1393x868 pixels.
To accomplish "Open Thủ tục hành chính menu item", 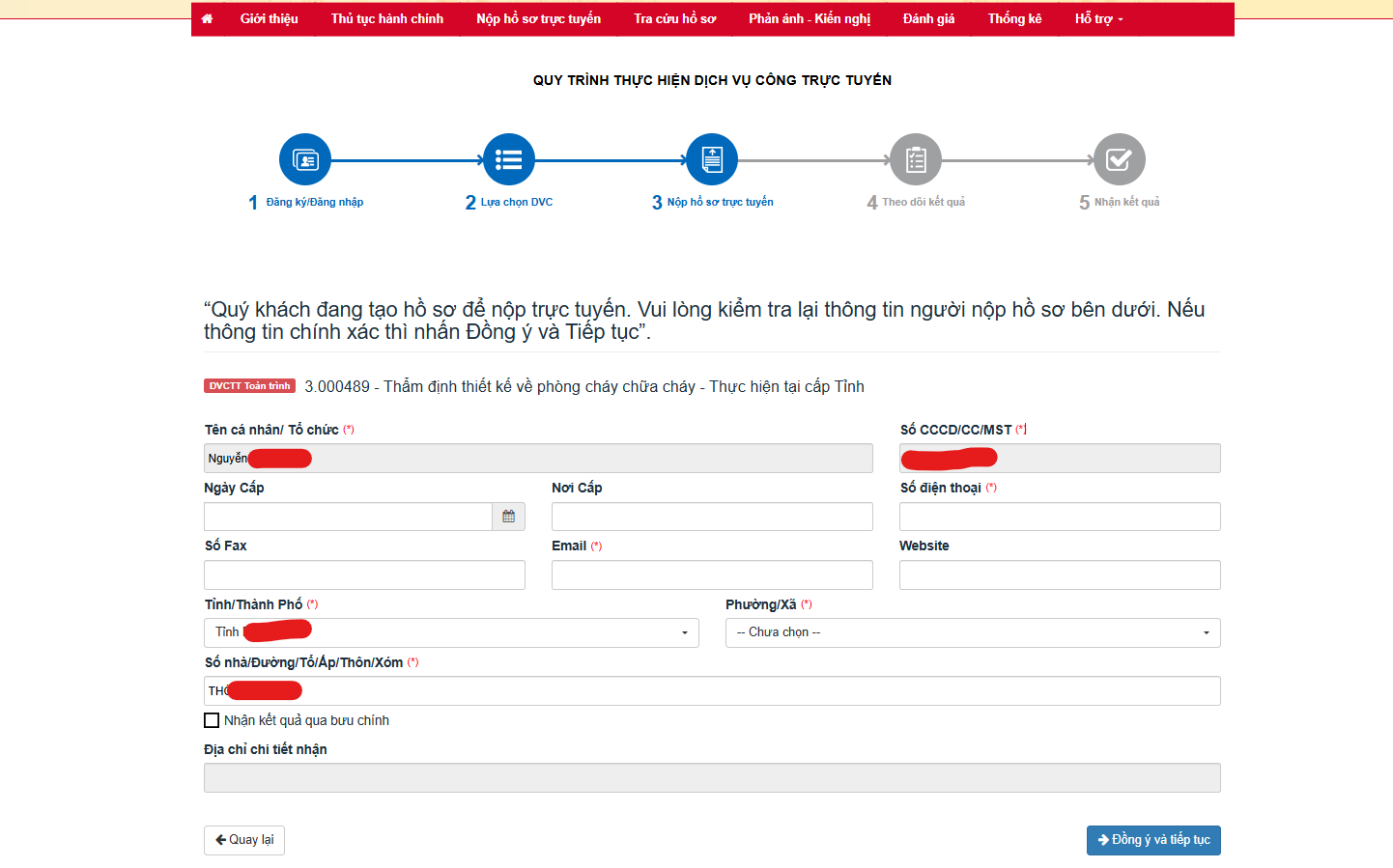I will point(387,18).
